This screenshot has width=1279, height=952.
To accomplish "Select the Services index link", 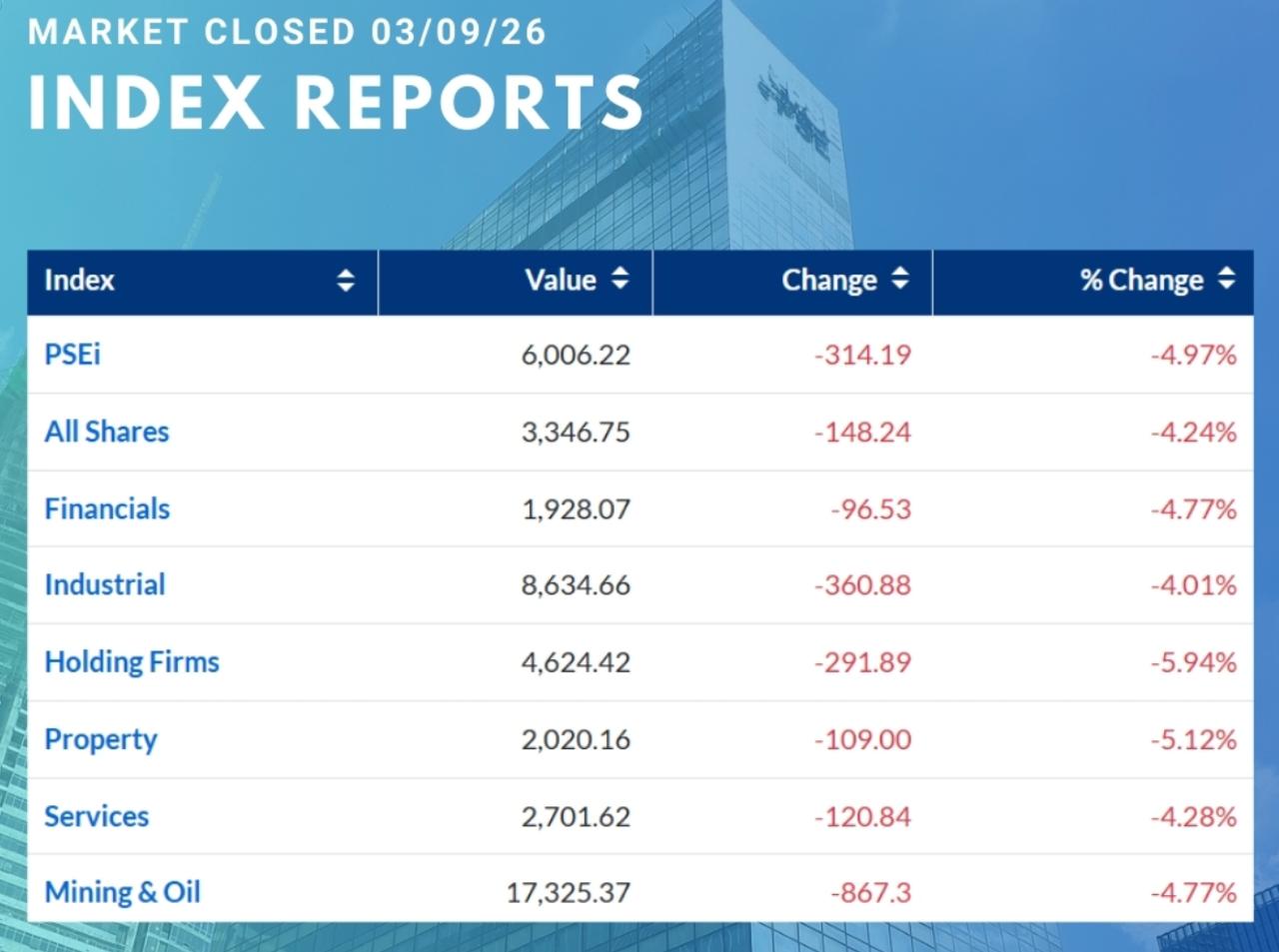I will [x=97, y=816].
